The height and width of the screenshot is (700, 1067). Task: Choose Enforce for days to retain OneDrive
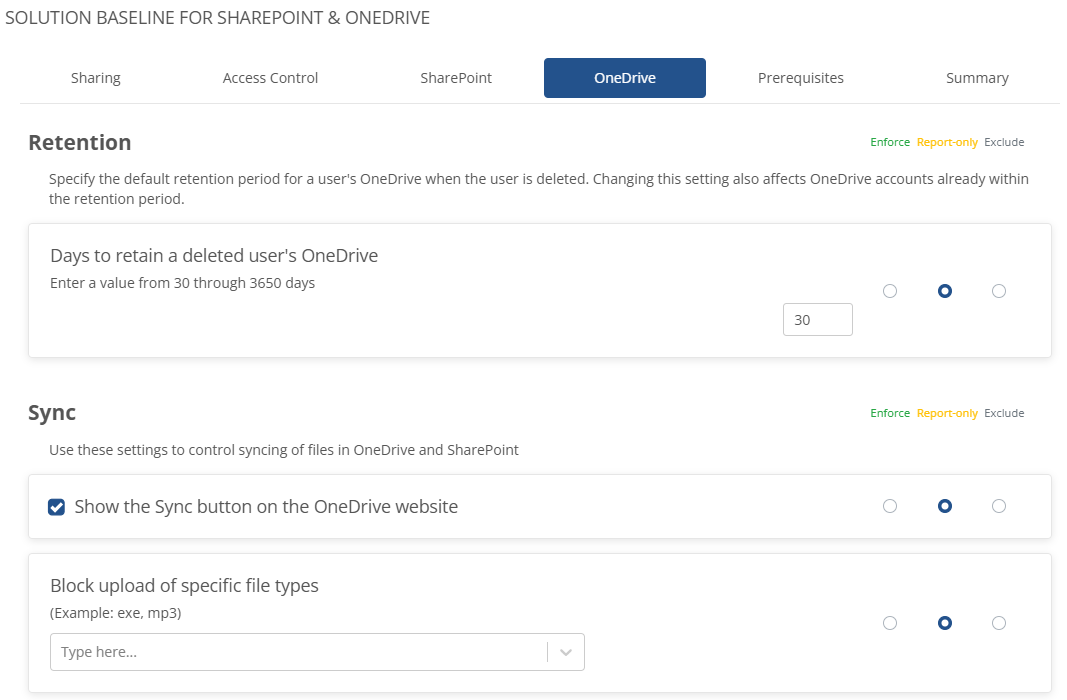pos(890,291)
